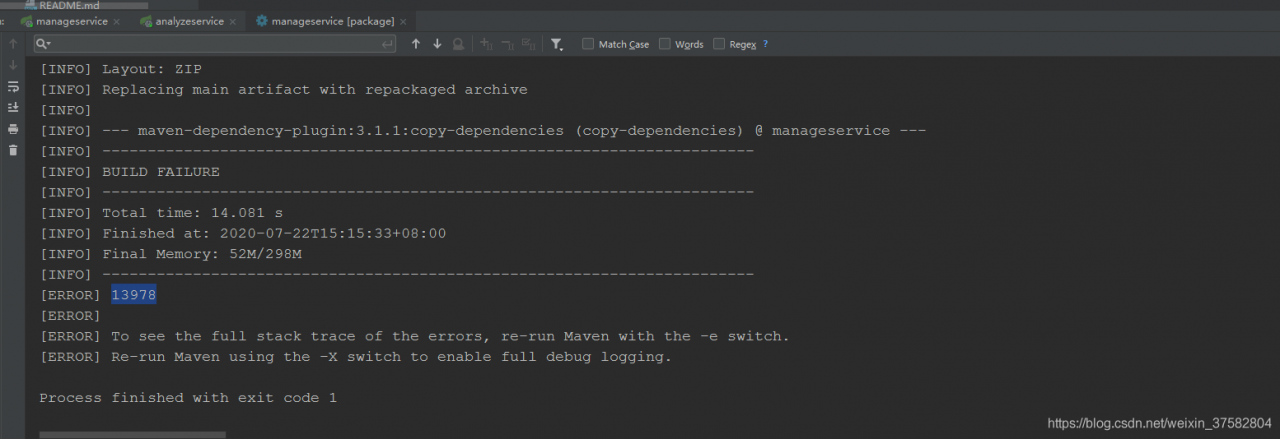Open the regex help question mark
The width and height of the screenshot is (1280, 439).
pyautogui.click(x=766, y=44)
